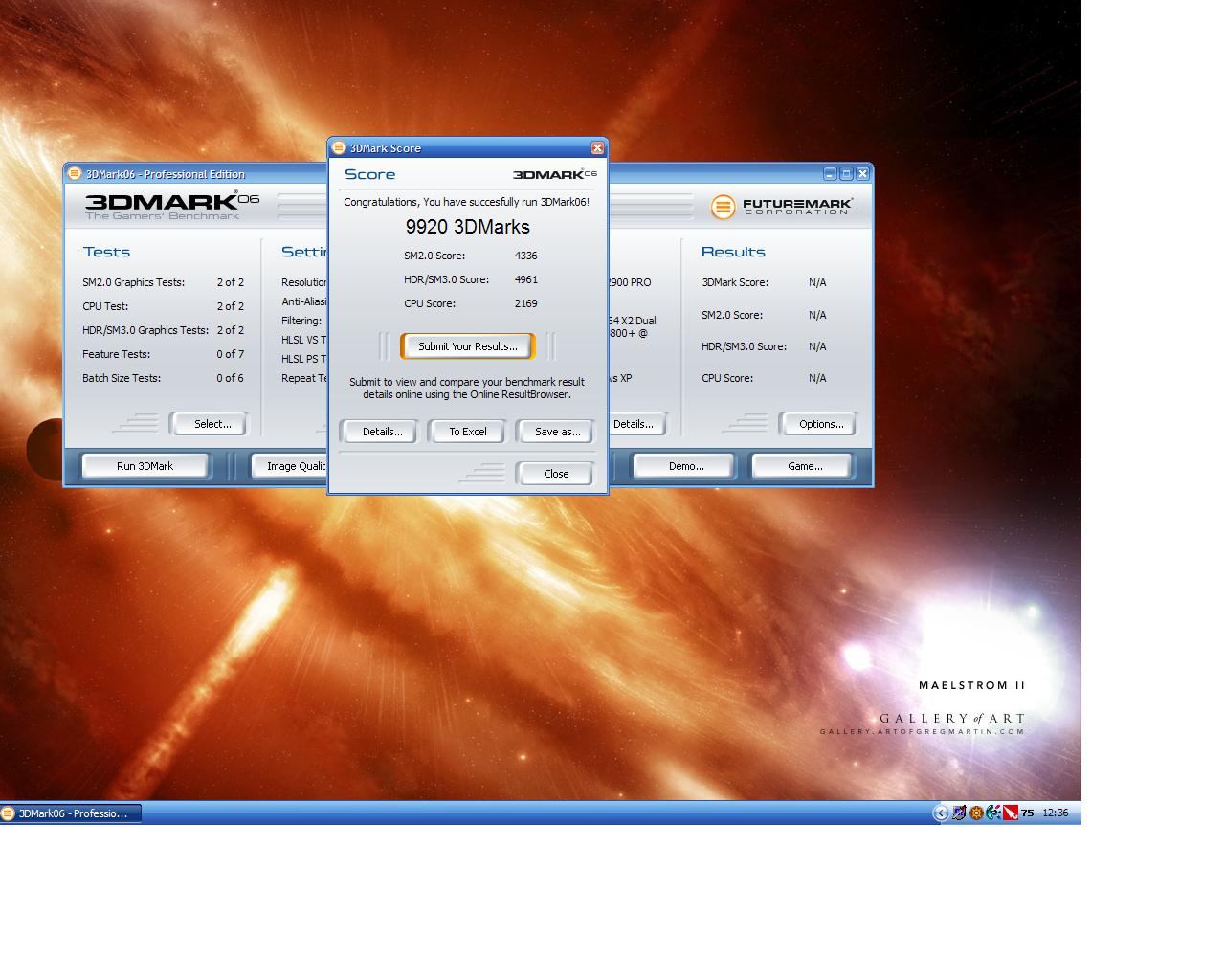Close 3DMark Score dialog with X

tap(598, 147)
